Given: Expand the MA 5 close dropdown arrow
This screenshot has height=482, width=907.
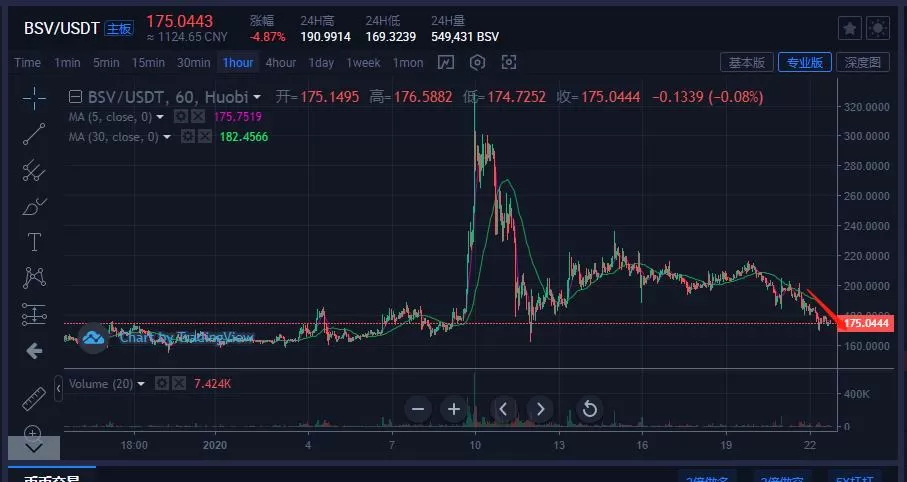Looking at the screenshot, I should point(160,117).
